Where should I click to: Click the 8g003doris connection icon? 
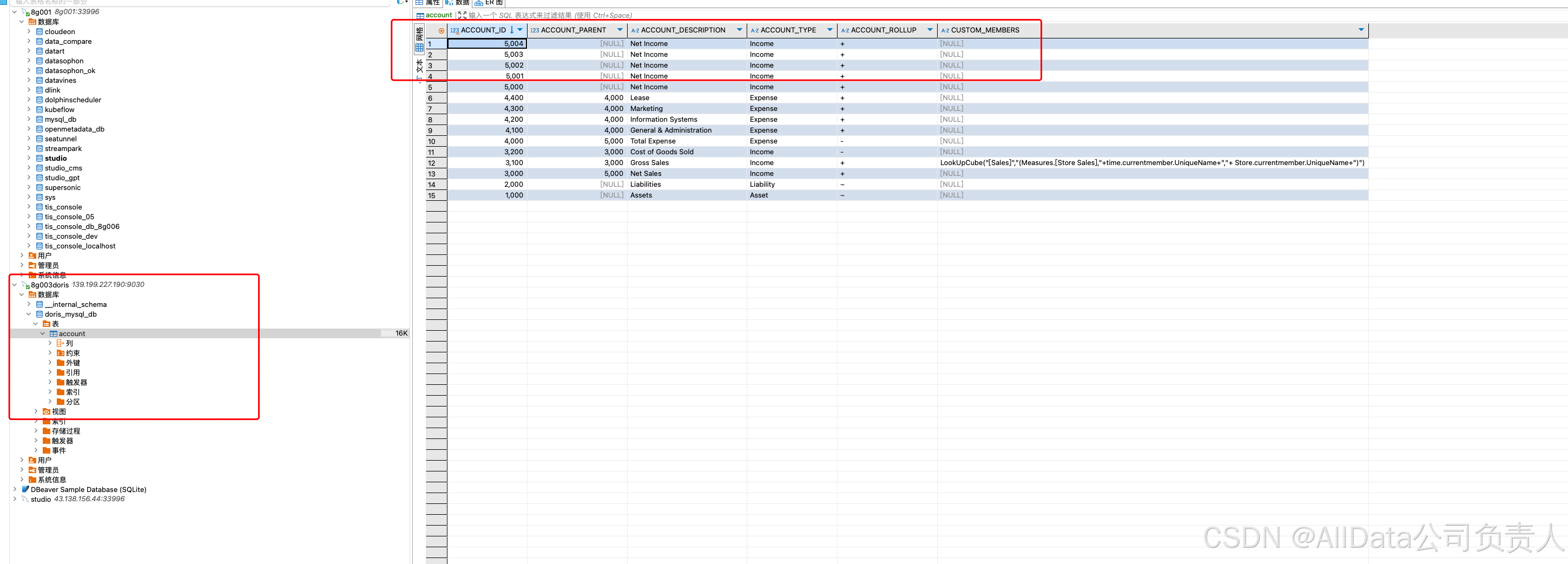pos(25,285)
